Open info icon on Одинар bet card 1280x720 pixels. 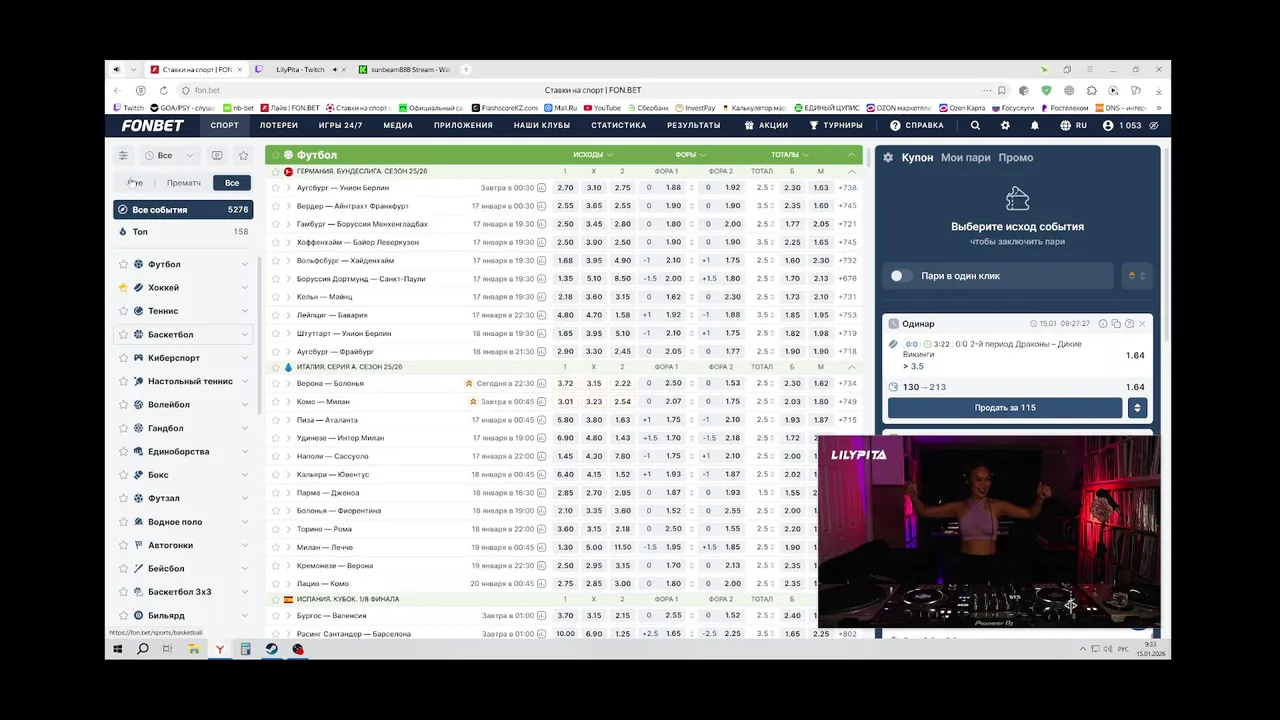click(1103, 324)
